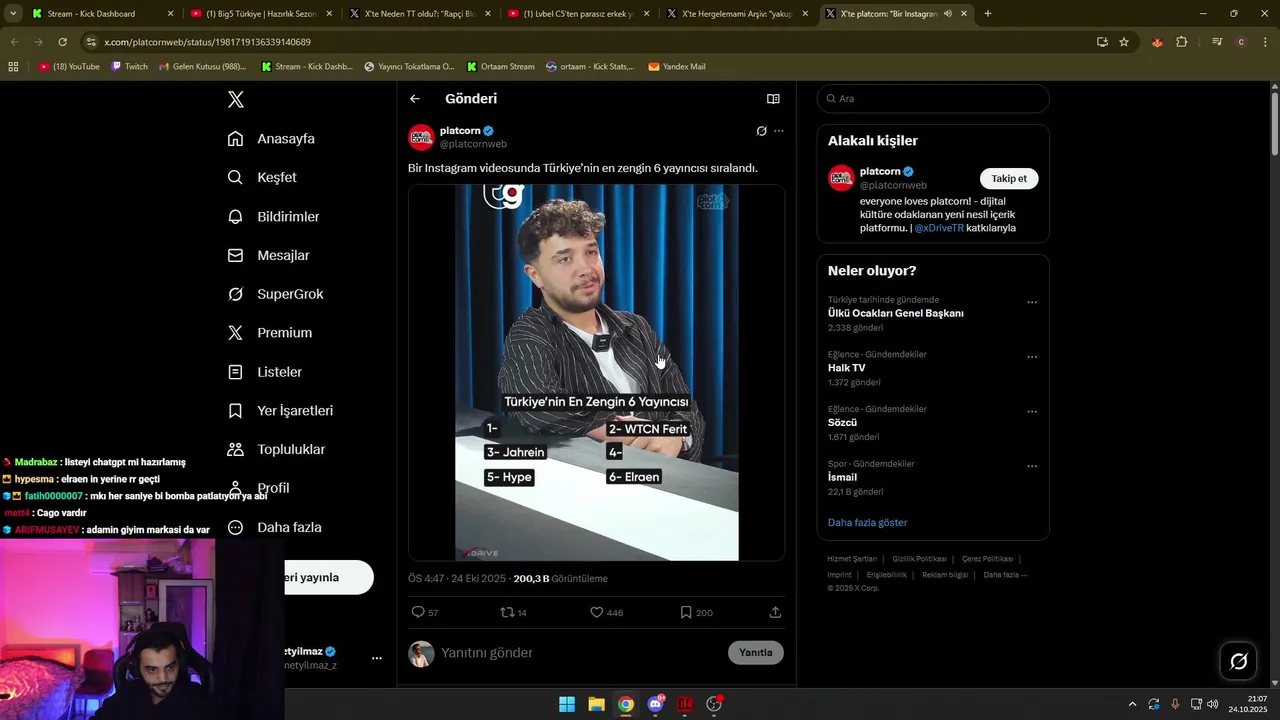Click reply icon with 57 comments
Screen dimensions: 1280x720
tap(425, 612)
